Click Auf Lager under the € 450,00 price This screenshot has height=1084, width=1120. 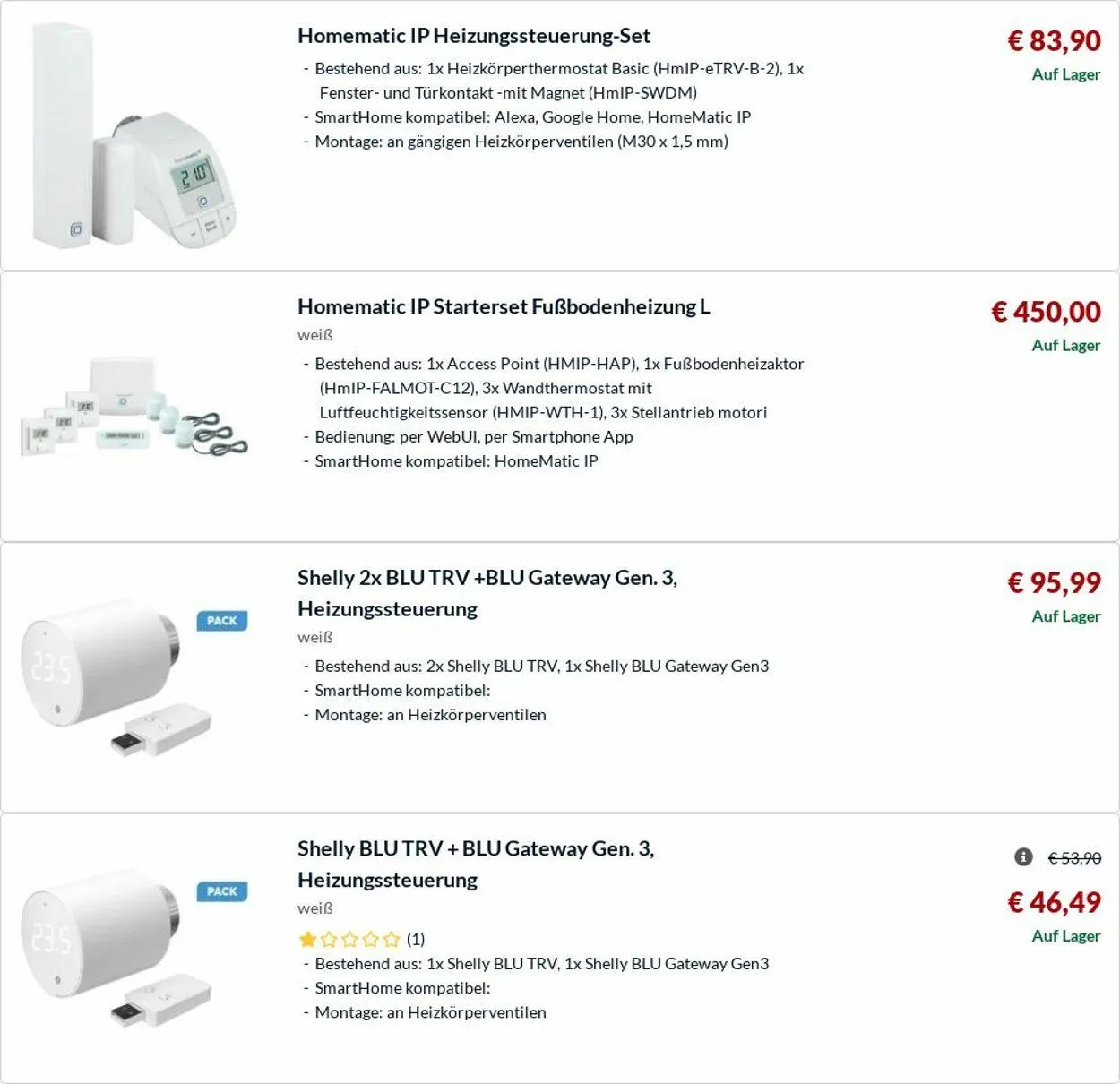point(1065,345)
